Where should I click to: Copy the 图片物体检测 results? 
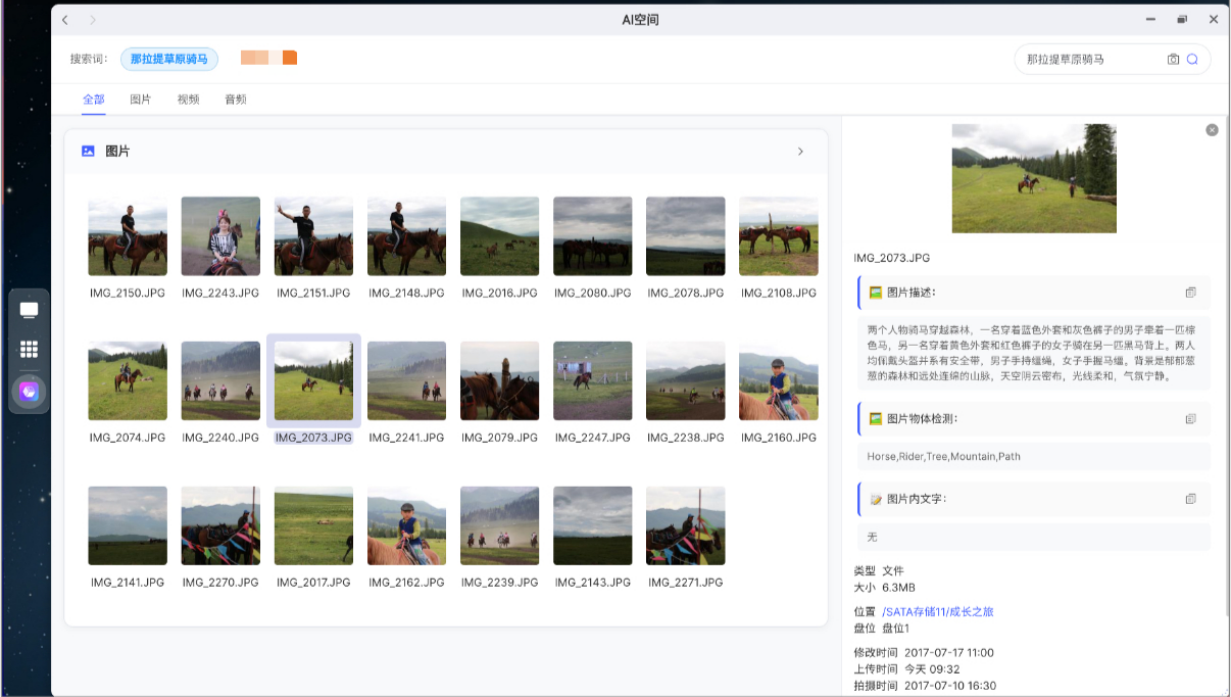[x=1190, y=419]
